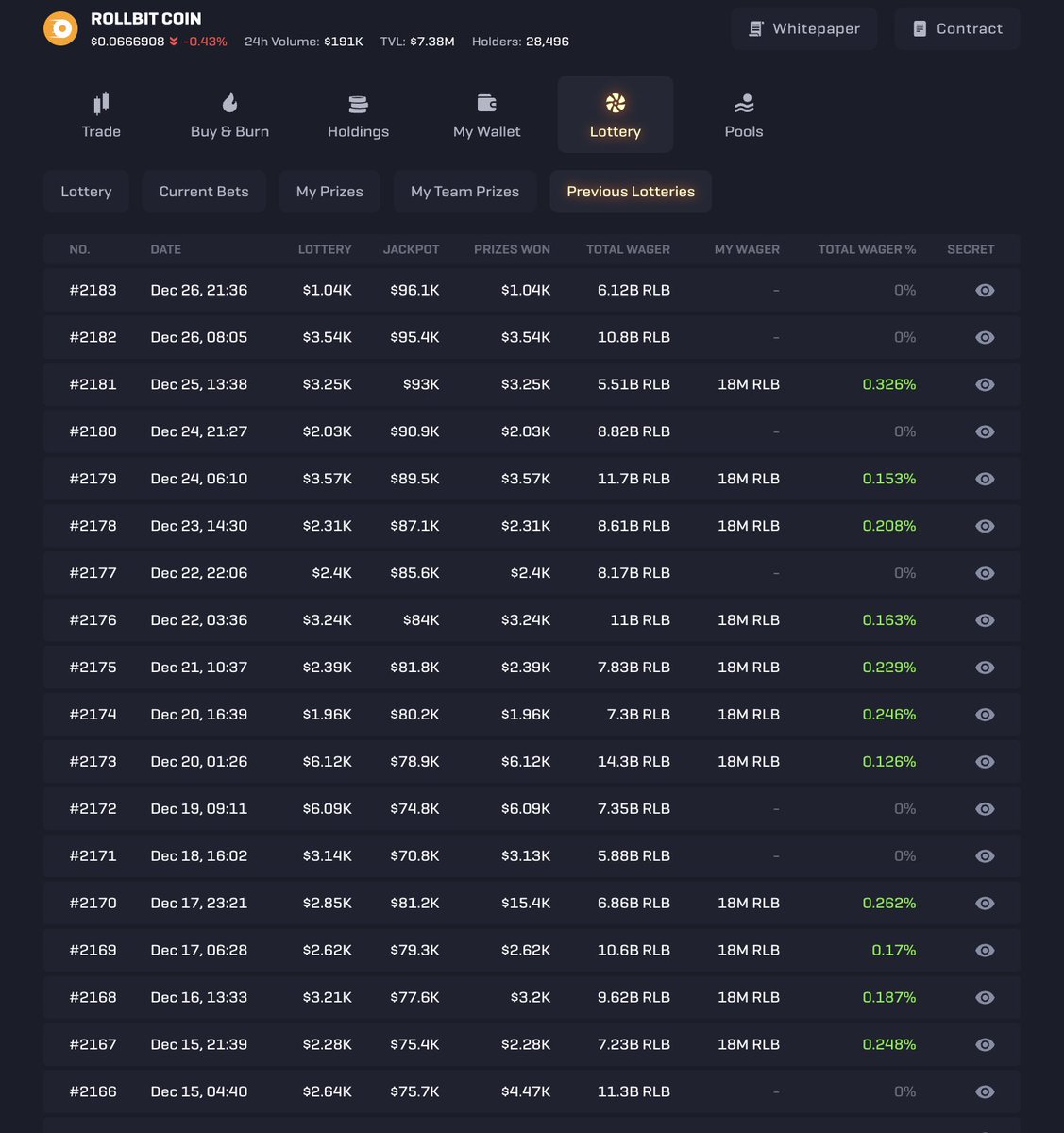
Task: Show secret of lottery #2170
Action: (x=985, y=904)
